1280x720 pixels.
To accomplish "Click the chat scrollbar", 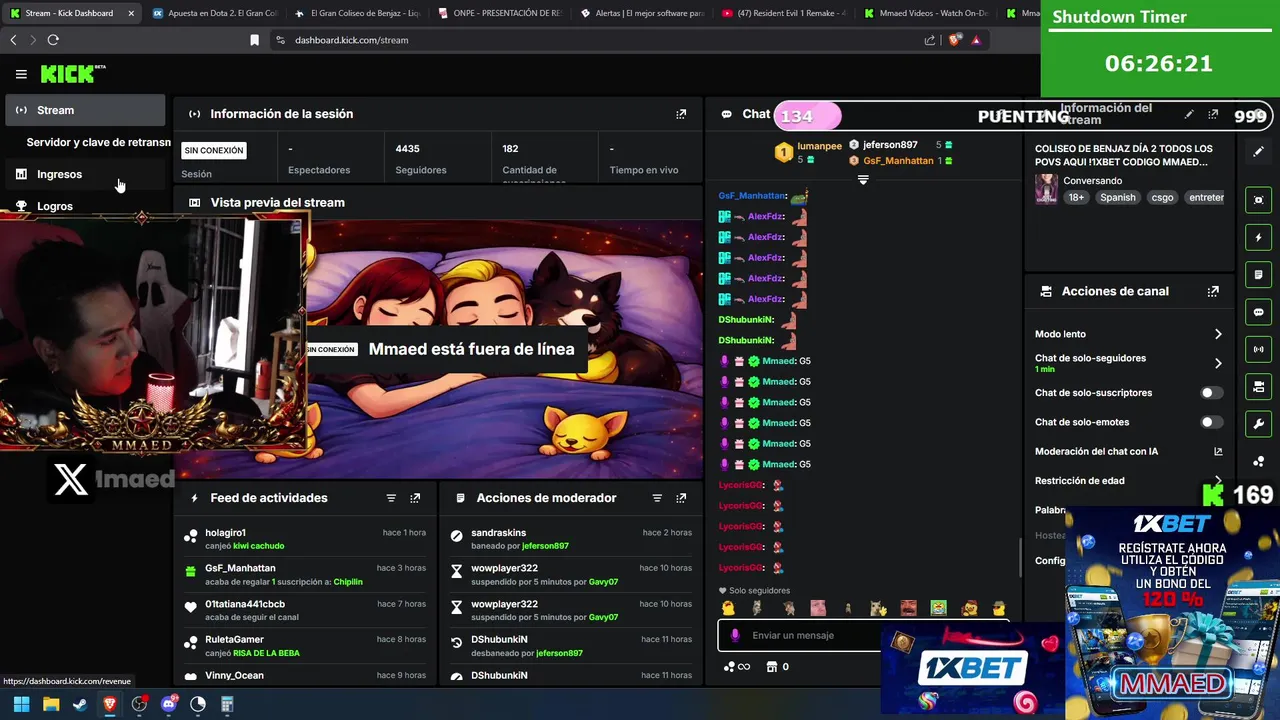I will 1020,560.
